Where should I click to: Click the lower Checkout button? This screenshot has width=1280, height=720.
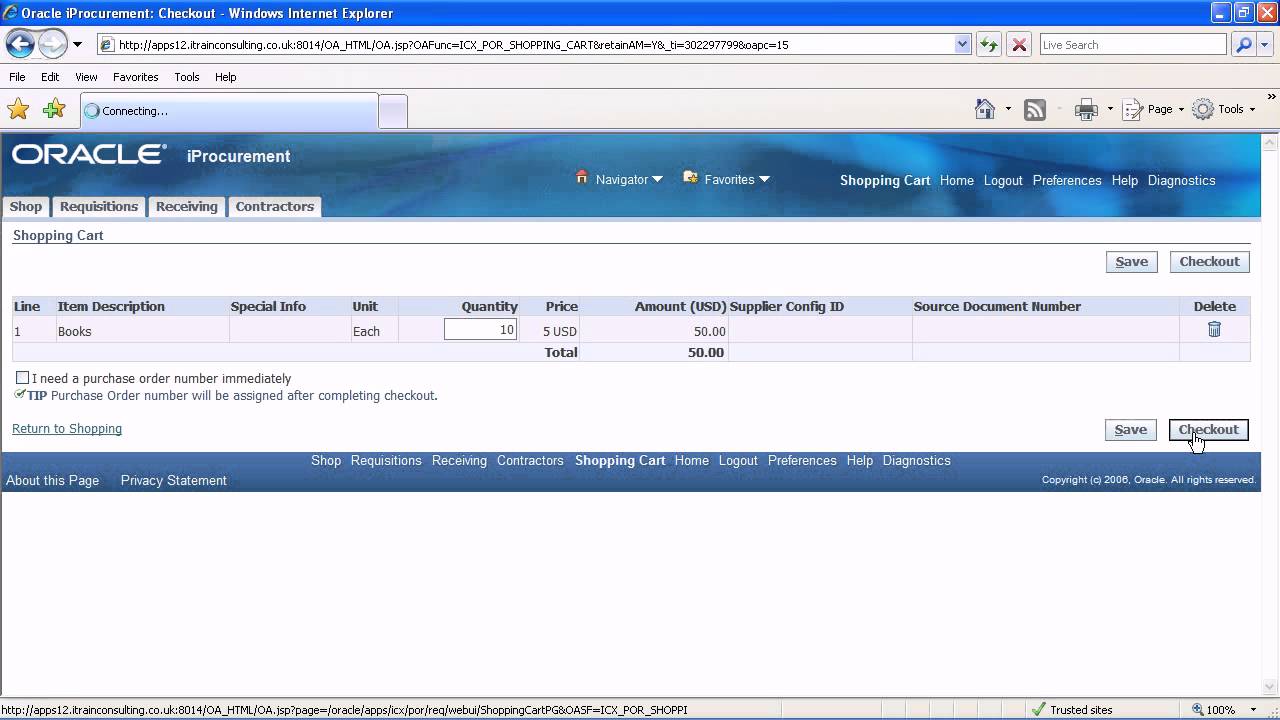click(1209, 430)
